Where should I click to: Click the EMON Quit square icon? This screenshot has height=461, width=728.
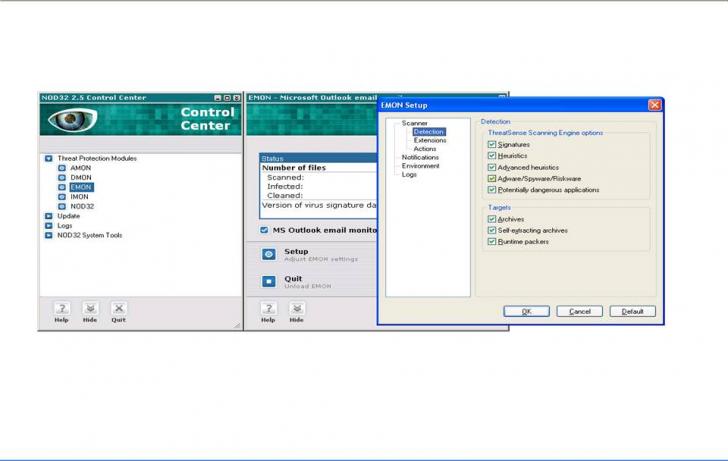[x=269, y=281]
